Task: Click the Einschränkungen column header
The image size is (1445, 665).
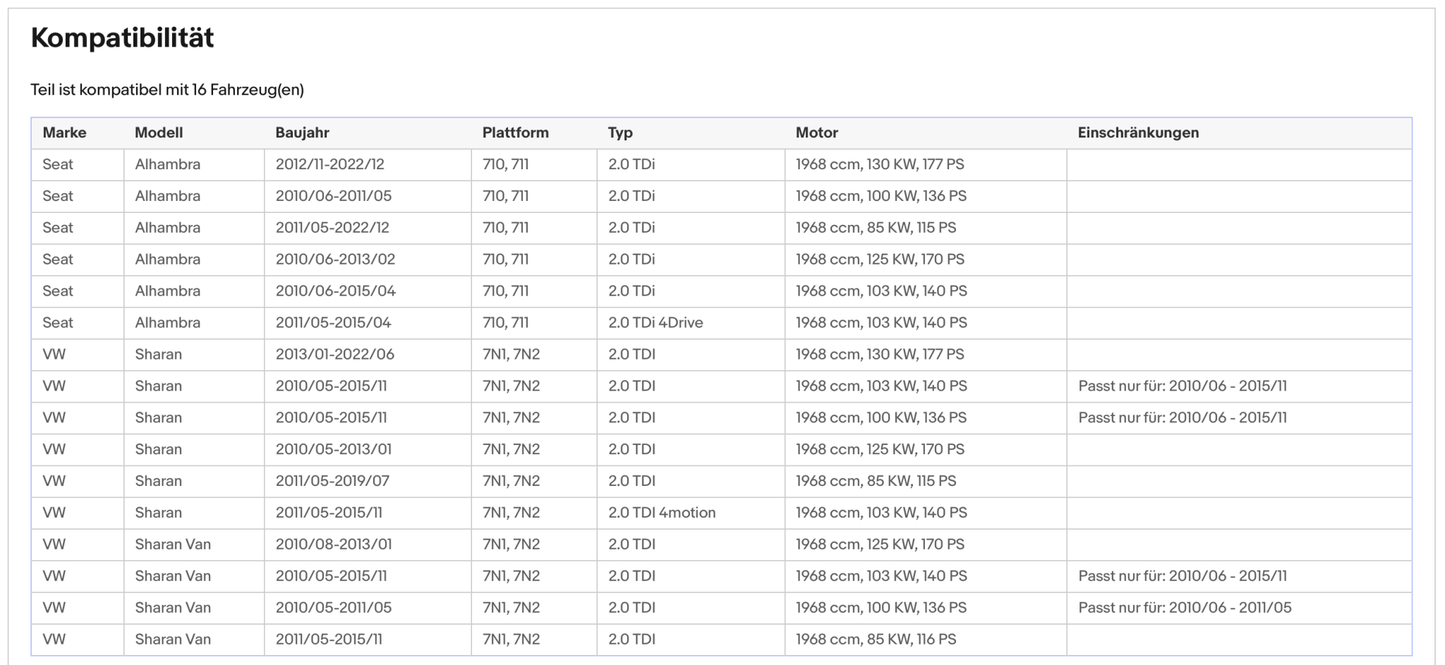Action: tap(1138, 133)
